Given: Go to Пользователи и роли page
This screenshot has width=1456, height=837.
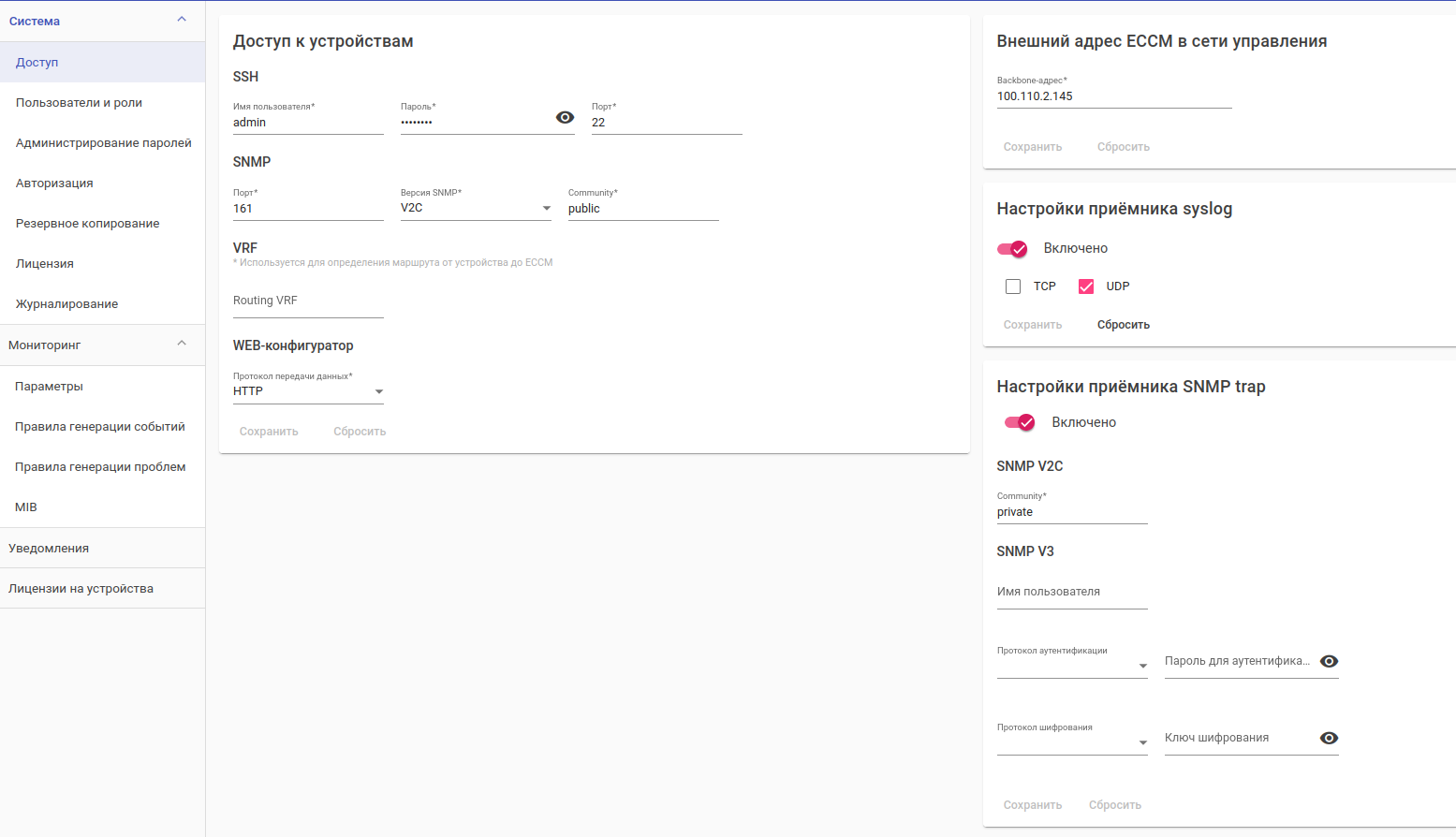Looking at the screenshot, I should click(x=79, y=103).
